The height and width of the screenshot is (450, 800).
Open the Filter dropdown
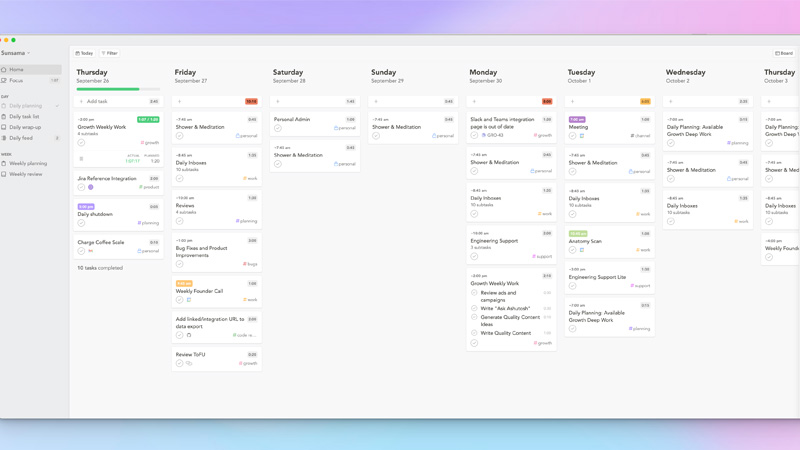click(110, 53)
